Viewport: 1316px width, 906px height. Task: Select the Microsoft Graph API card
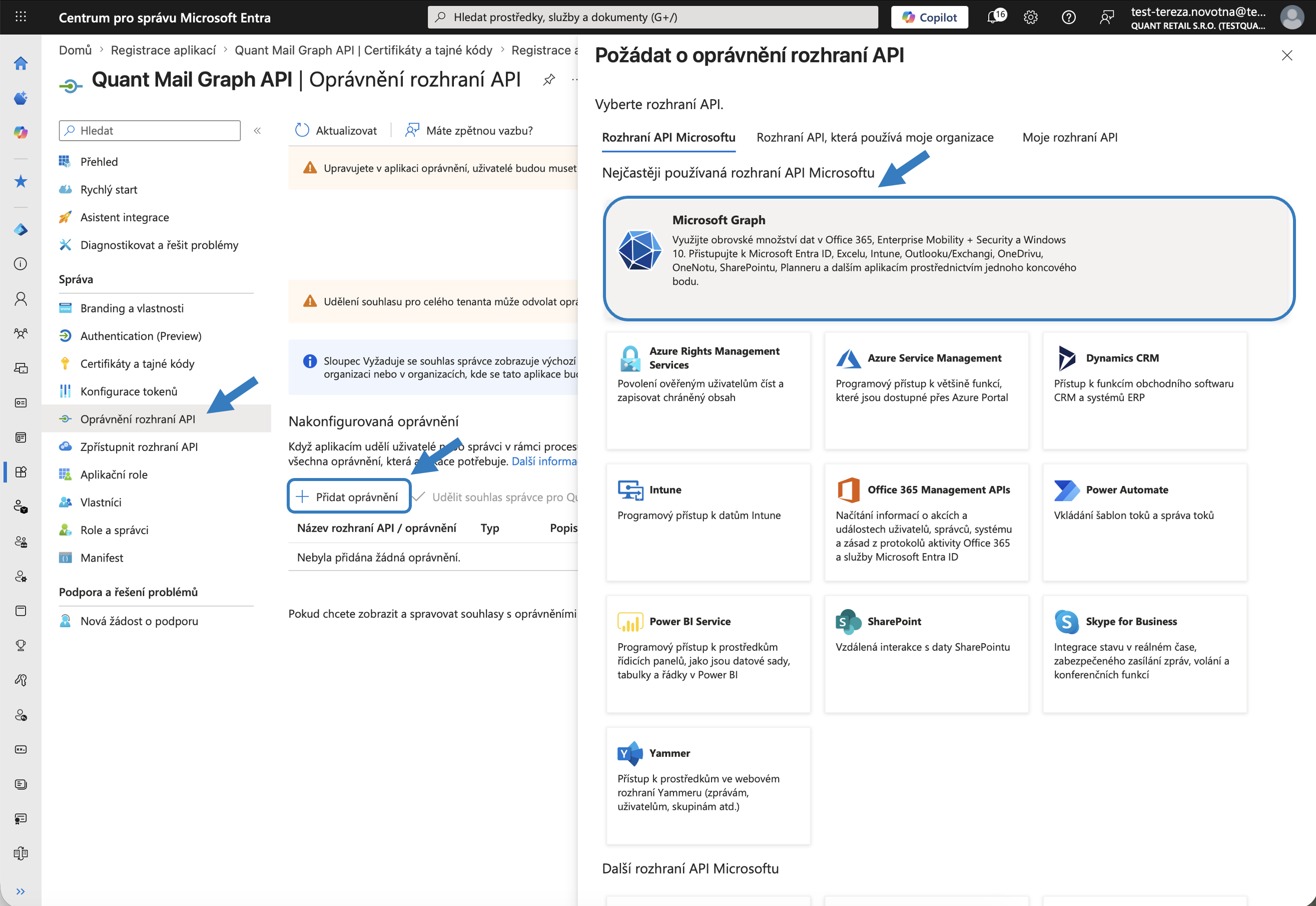tap(949, 258)
